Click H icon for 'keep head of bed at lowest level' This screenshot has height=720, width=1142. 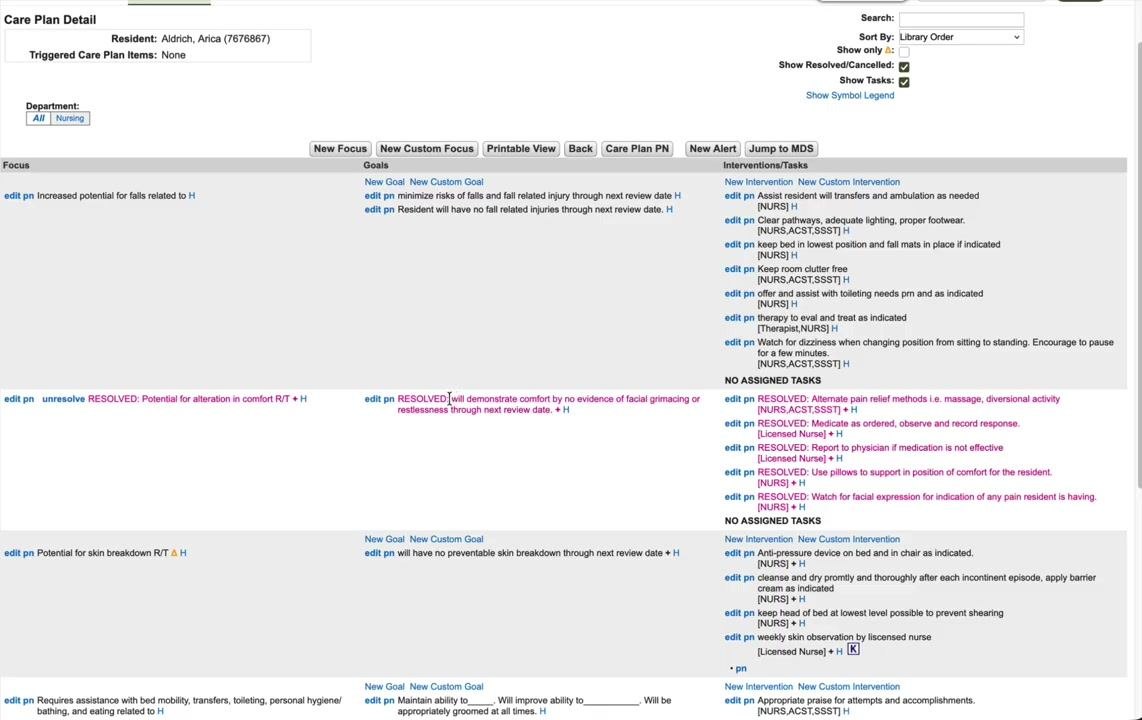click(x=802, y=624)
